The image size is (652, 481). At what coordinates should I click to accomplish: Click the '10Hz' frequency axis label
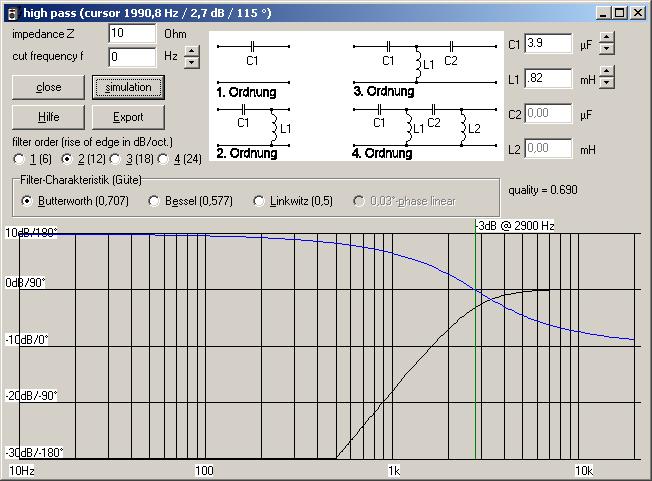22,471
